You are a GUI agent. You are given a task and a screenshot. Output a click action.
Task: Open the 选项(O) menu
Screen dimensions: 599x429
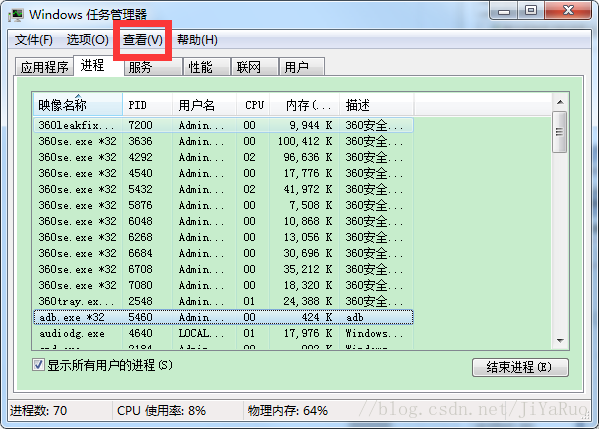(87, 40)
